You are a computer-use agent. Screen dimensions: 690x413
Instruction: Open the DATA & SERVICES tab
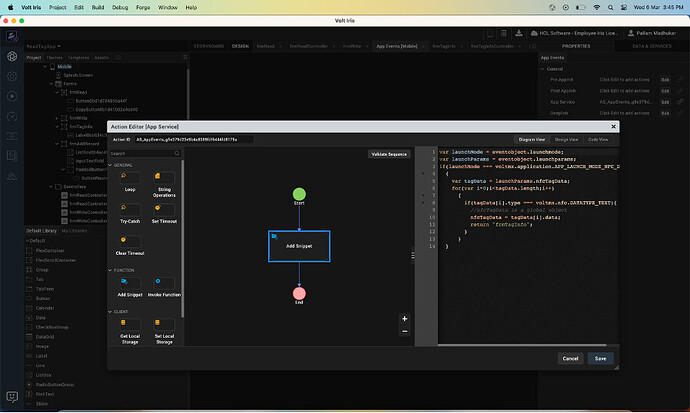[652, 46]
